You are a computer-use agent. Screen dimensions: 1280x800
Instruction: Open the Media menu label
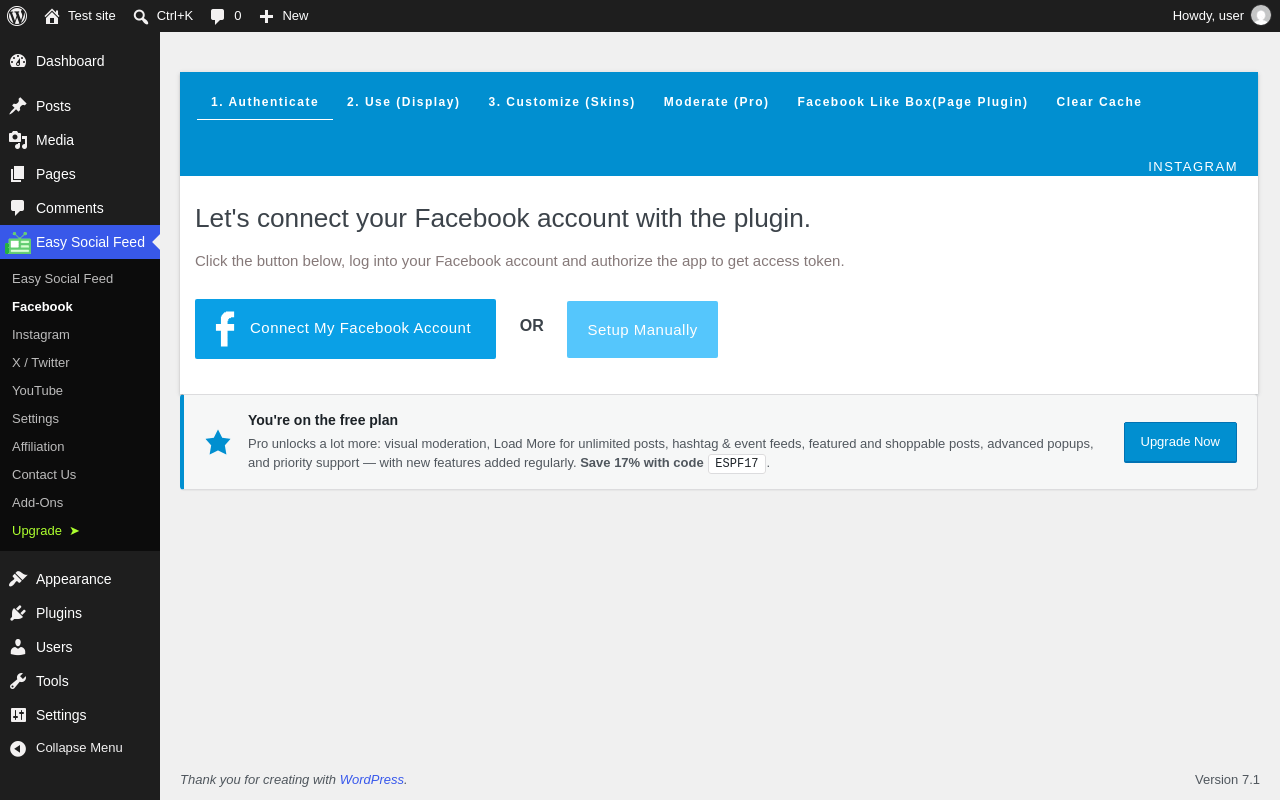(55, 140)
